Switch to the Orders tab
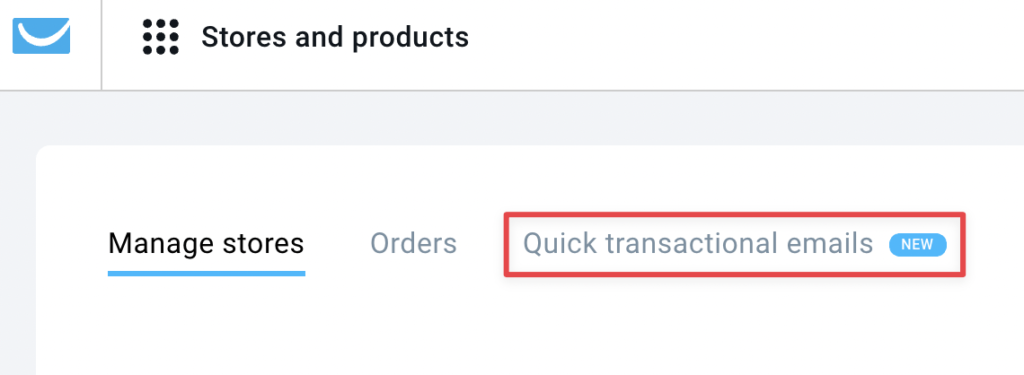 (413, 244)
